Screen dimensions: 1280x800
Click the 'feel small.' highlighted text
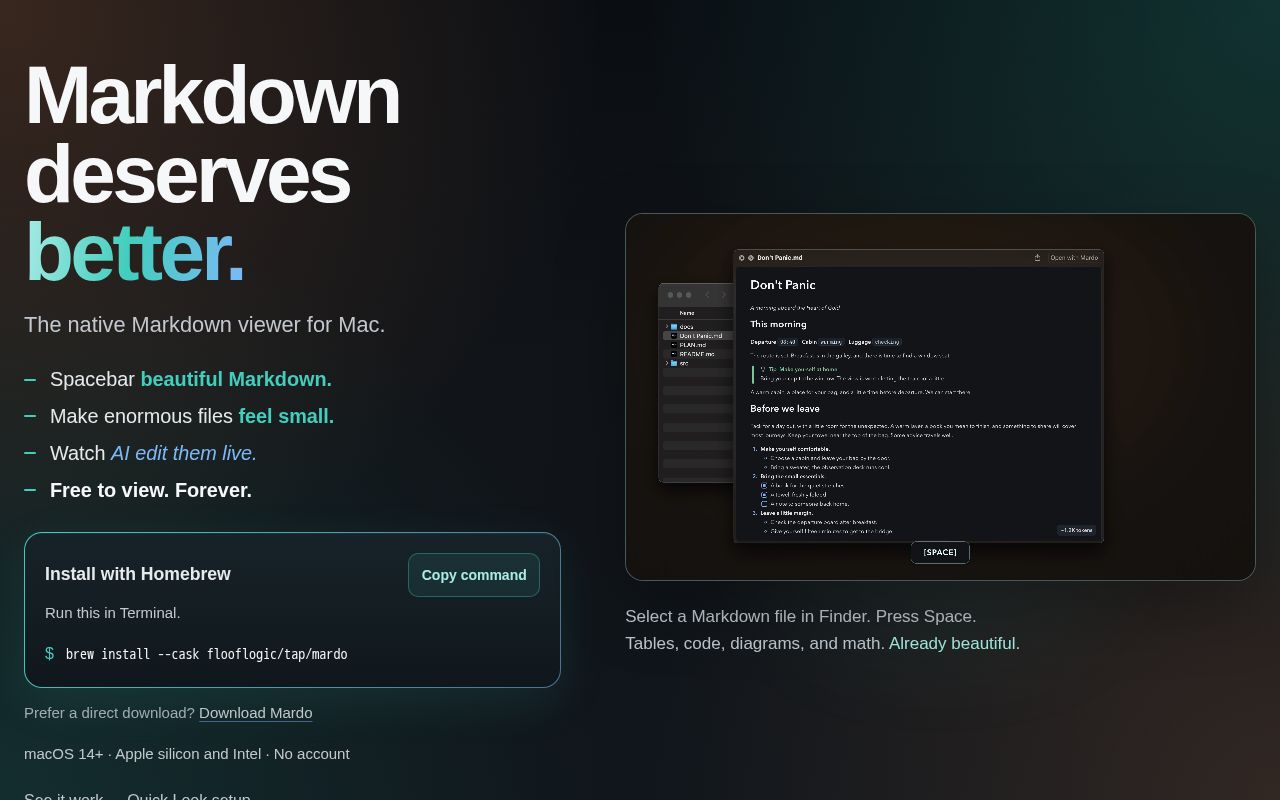[x=286, y=416]
